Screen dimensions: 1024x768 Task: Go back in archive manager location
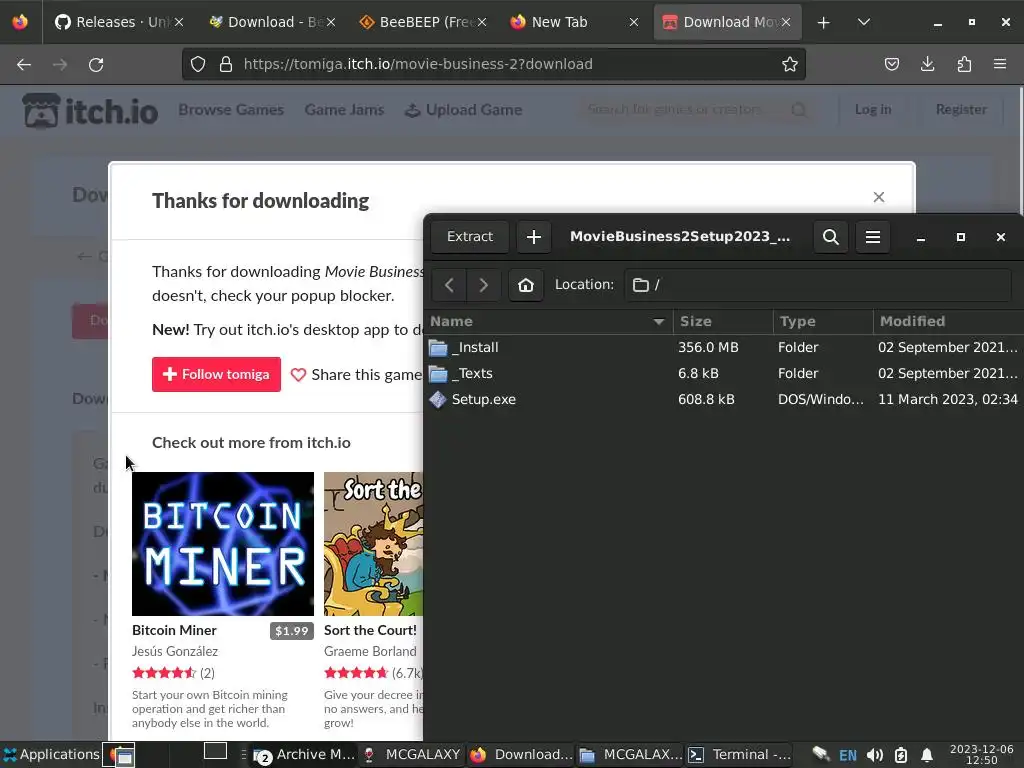[449, 285]
